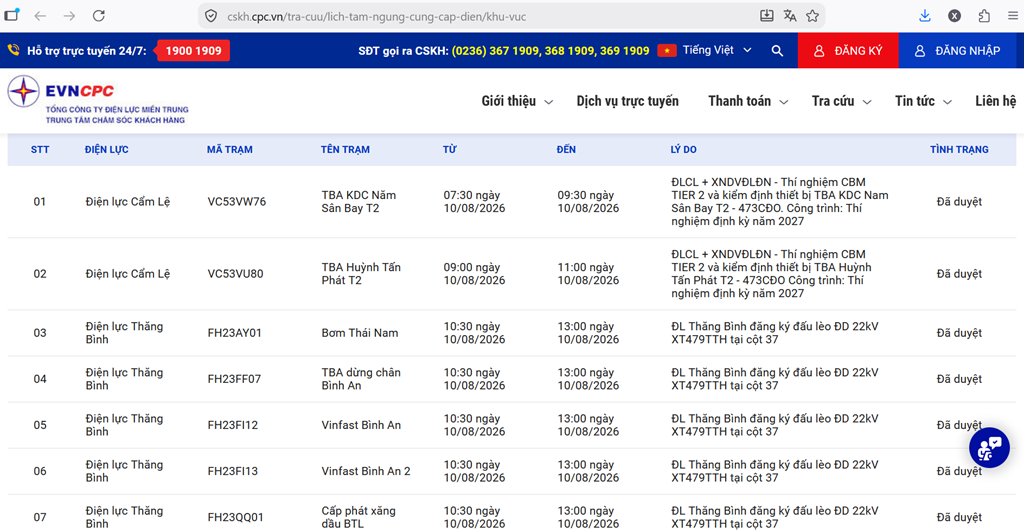Open the Tiếng Việt language dropdown
This screenshot has width=1024, height=532.
pyautogui.click(x=717, y=50)
